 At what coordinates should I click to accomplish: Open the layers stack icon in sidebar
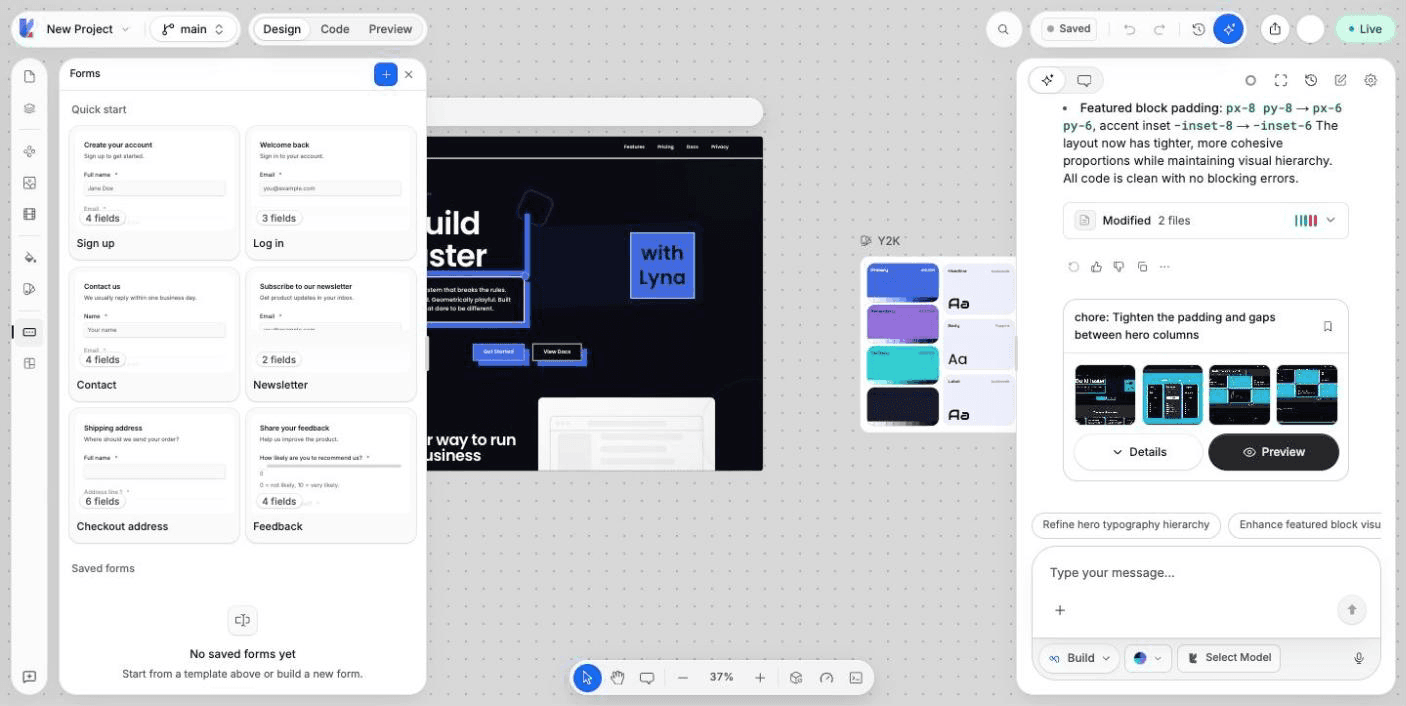point(29,108)
